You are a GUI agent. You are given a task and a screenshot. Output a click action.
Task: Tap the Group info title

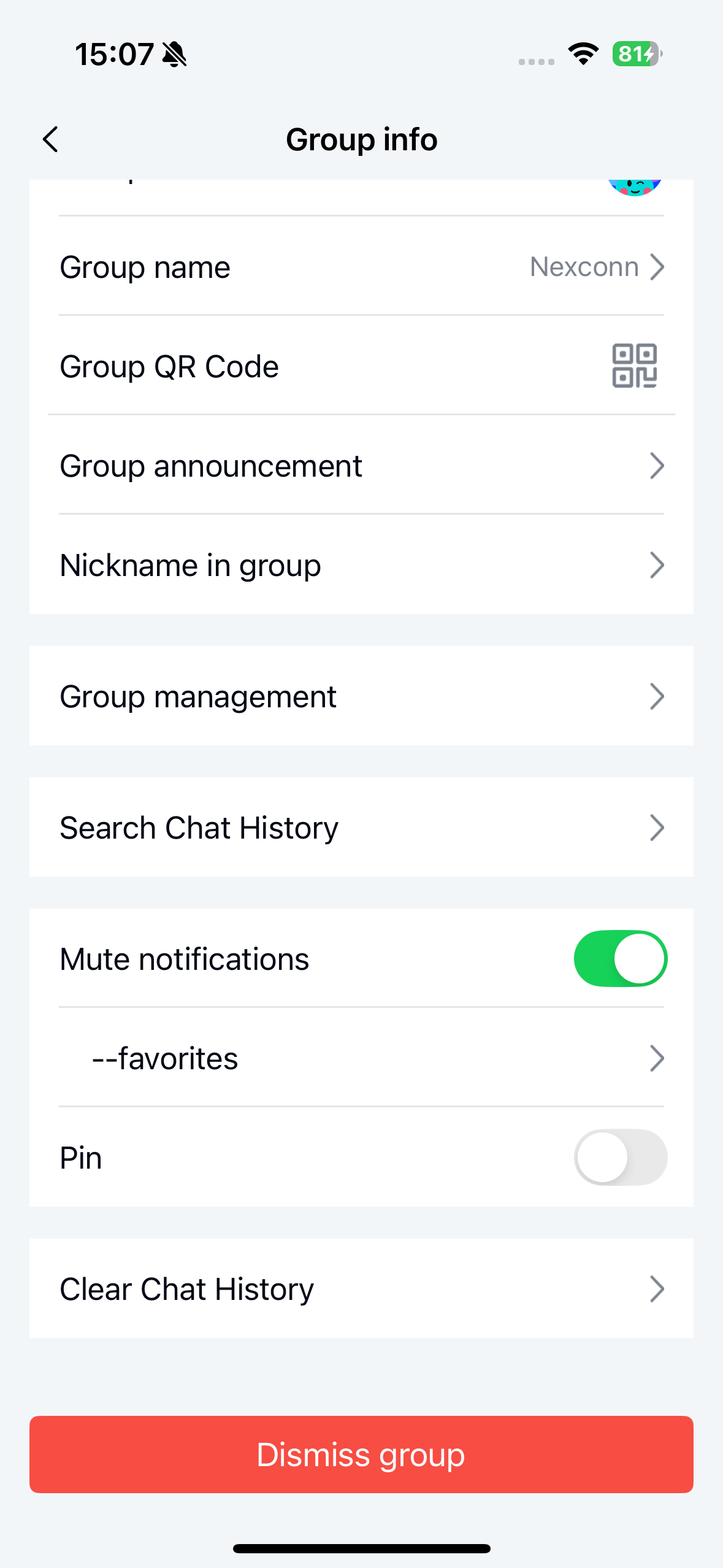tap(361, 139)
